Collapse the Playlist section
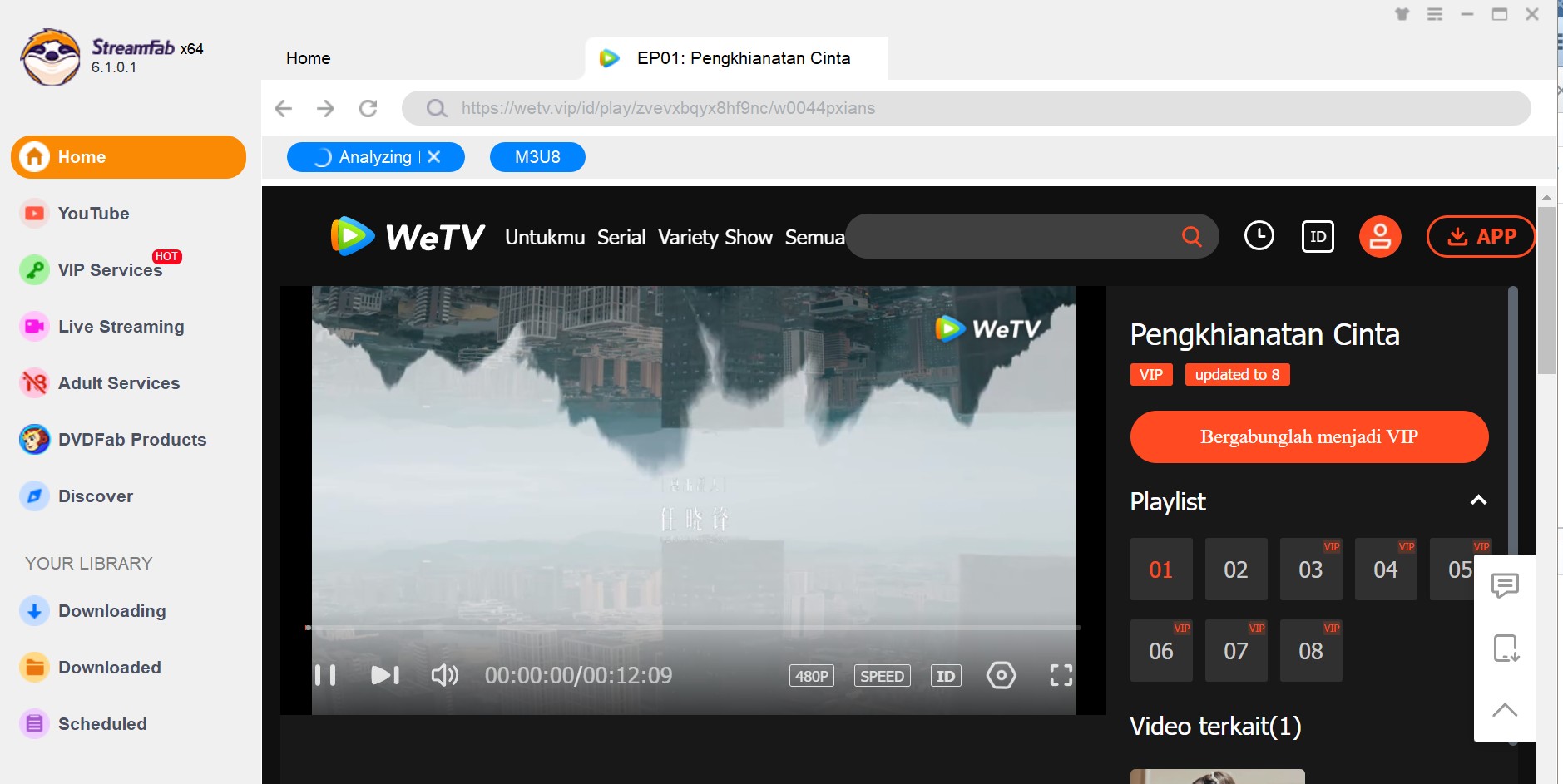This screenshot has height=784, width=1563. point(1478,500)
